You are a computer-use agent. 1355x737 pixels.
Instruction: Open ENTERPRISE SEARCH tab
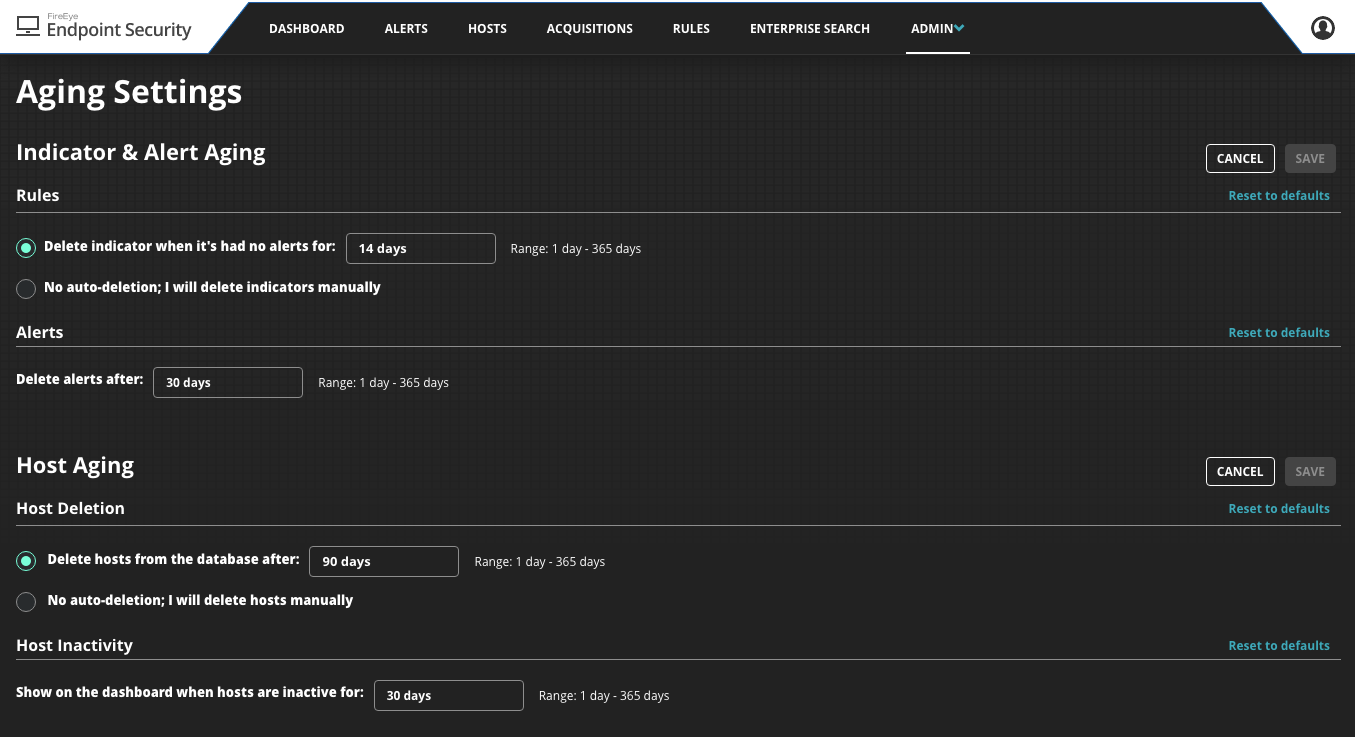pos(810,29)
